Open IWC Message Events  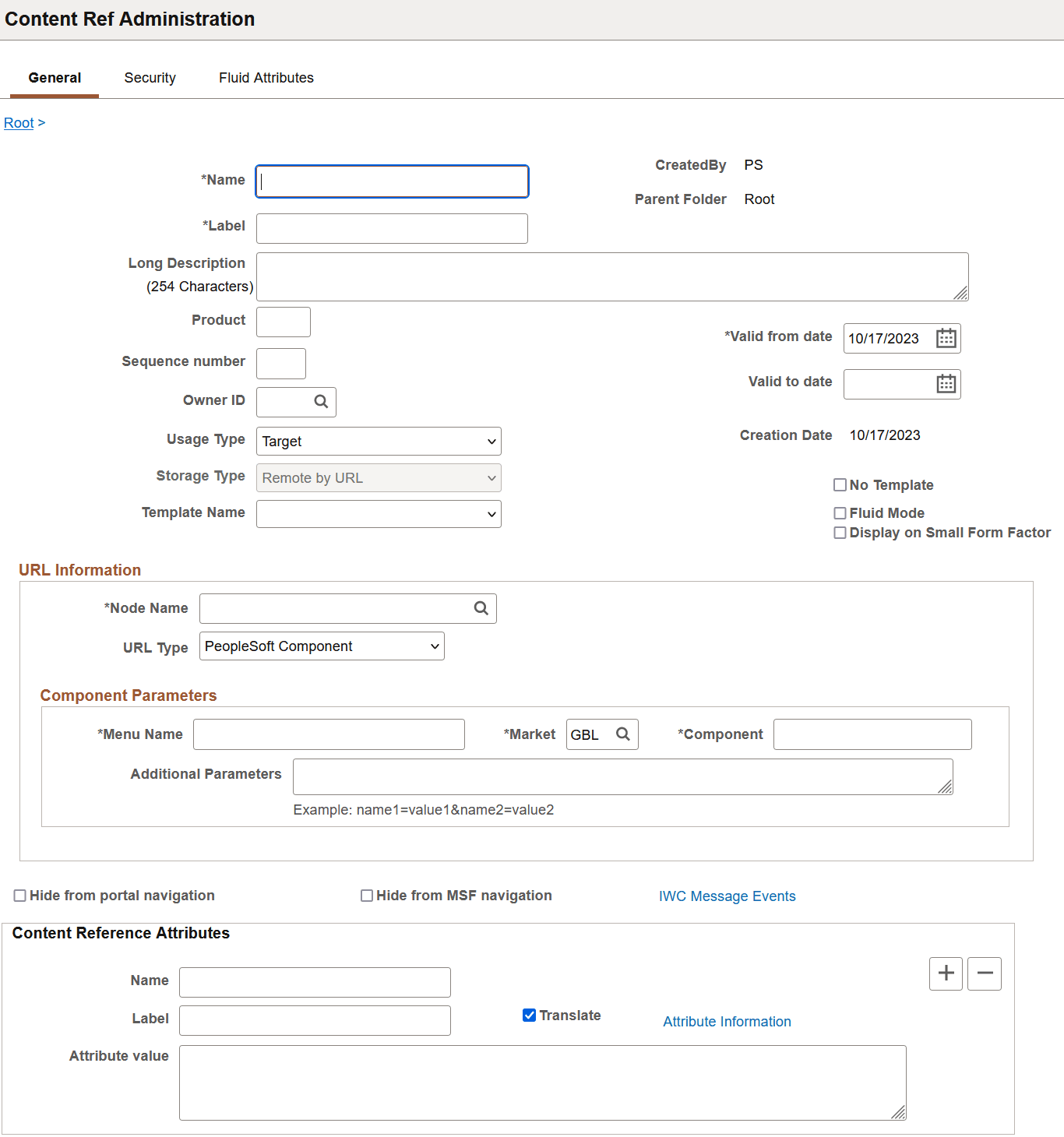pos(726,896)
